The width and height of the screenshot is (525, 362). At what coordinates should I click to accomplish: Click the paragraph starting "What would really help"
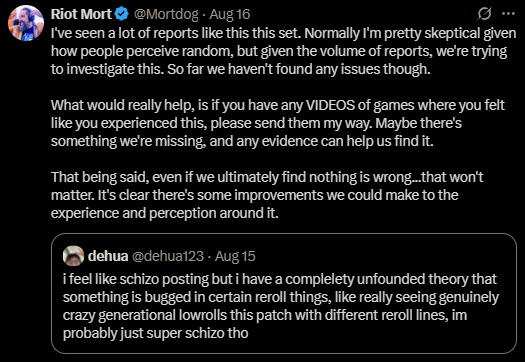coord(278,123)
